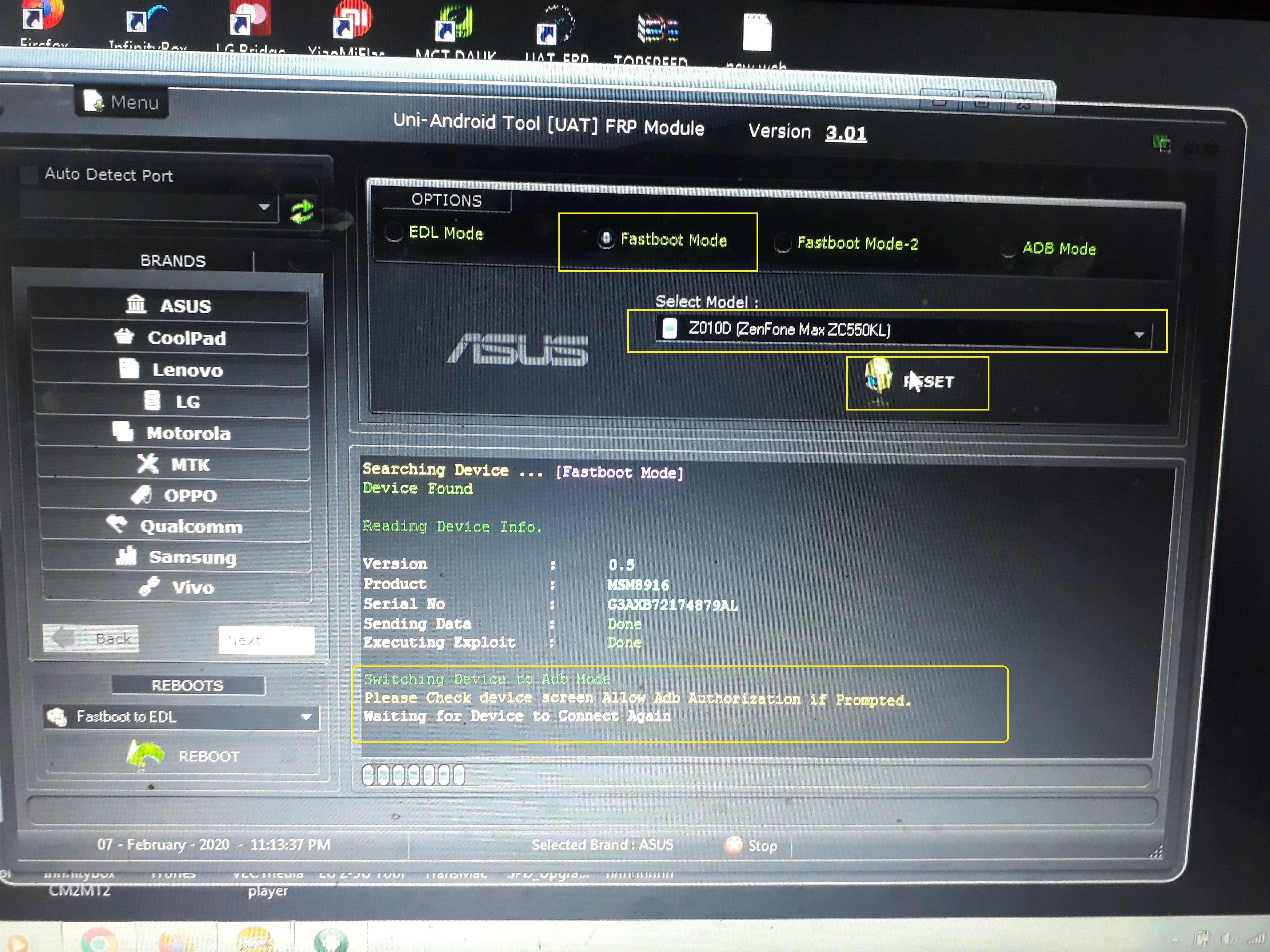Click the ASUS logo in the options panel
The height and width of the screenshot is (952, 1270).
[x=517, y=350]
